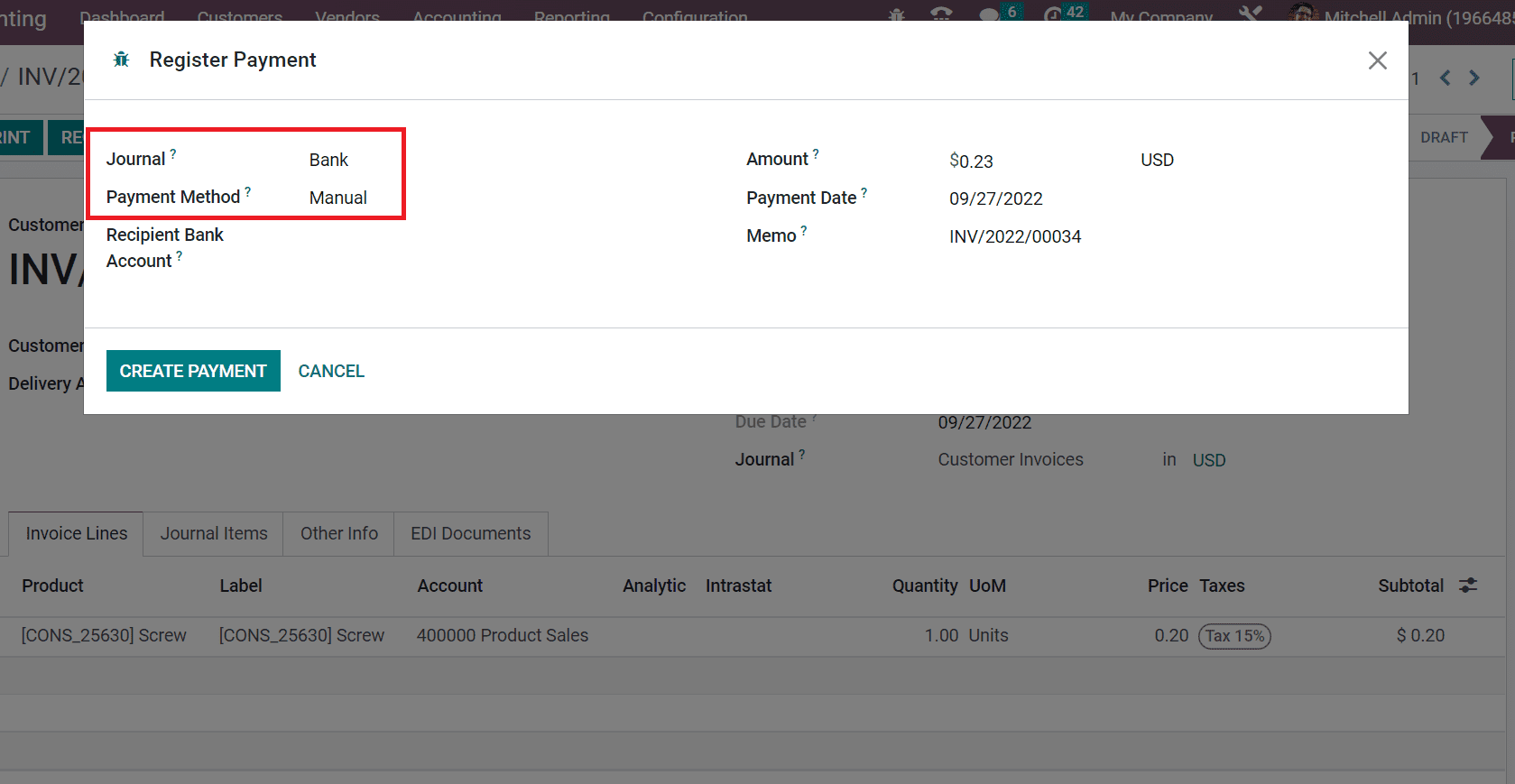This screenshot has width=1515, height=784.
Task: Click the Taxes column header
Action: [1222, 586]
